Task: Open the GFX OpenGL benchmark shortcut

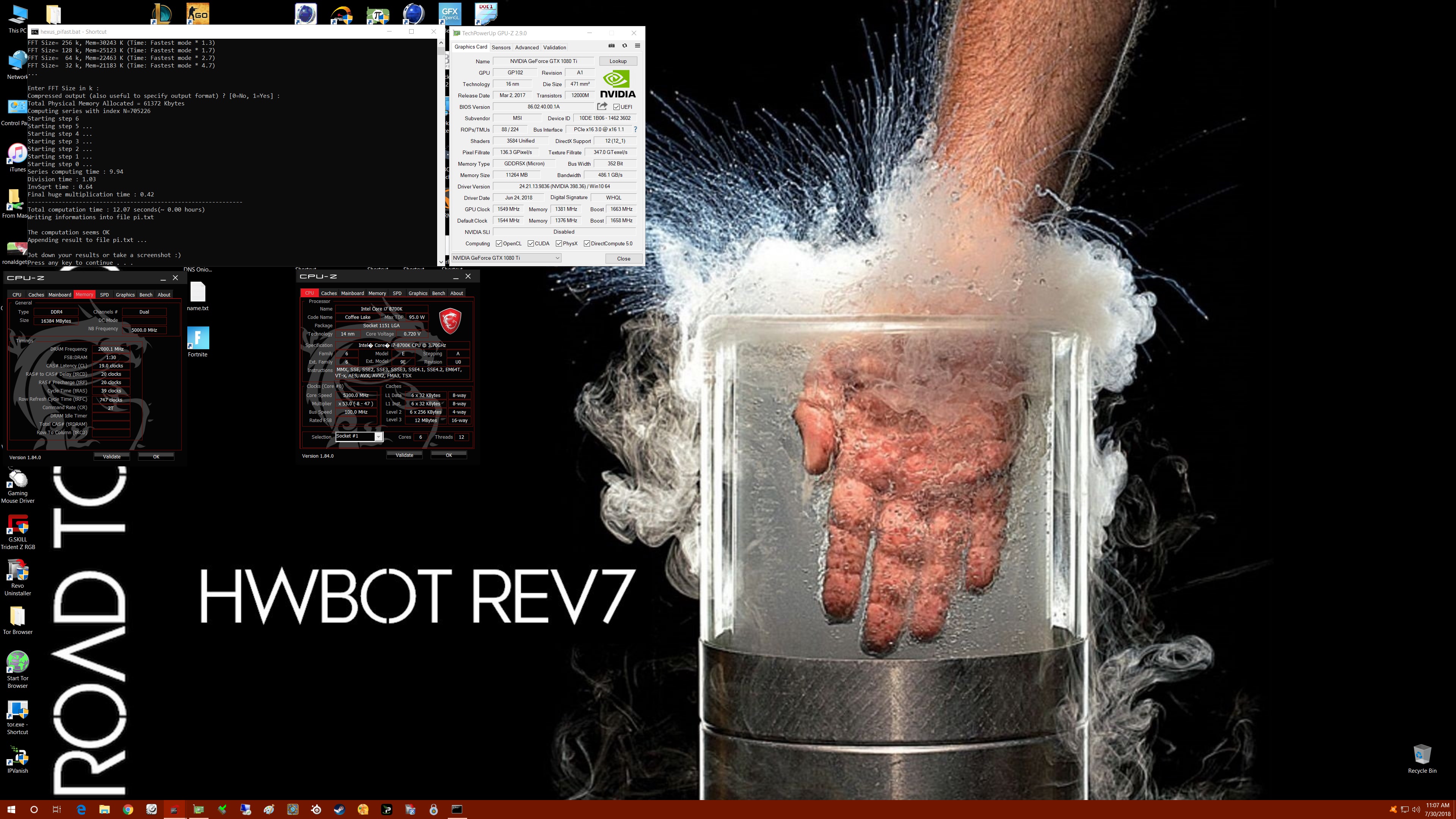Action: (x=450, y=14)
